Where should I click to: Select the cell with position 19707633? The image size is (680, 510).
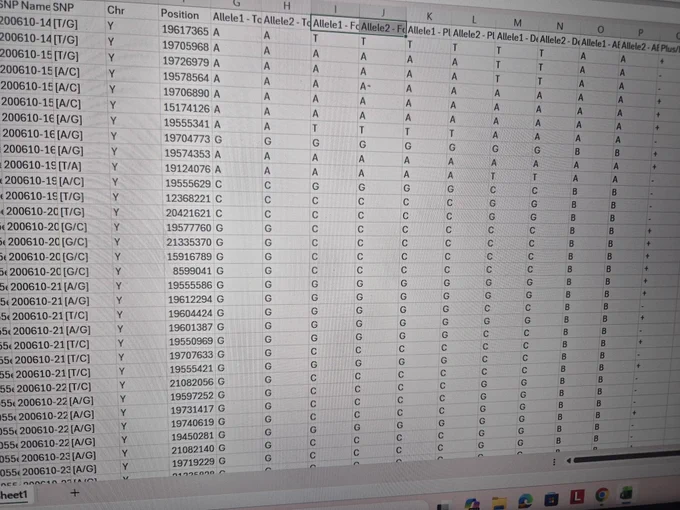point(192,355)
